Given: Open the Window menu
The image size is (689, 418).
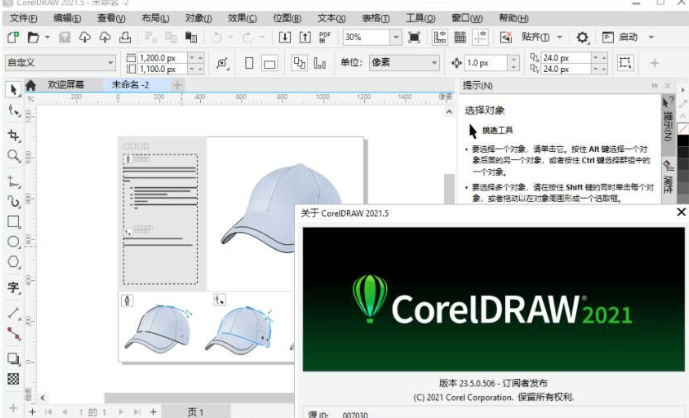Looking at the screenshot, I should [467, 18].
